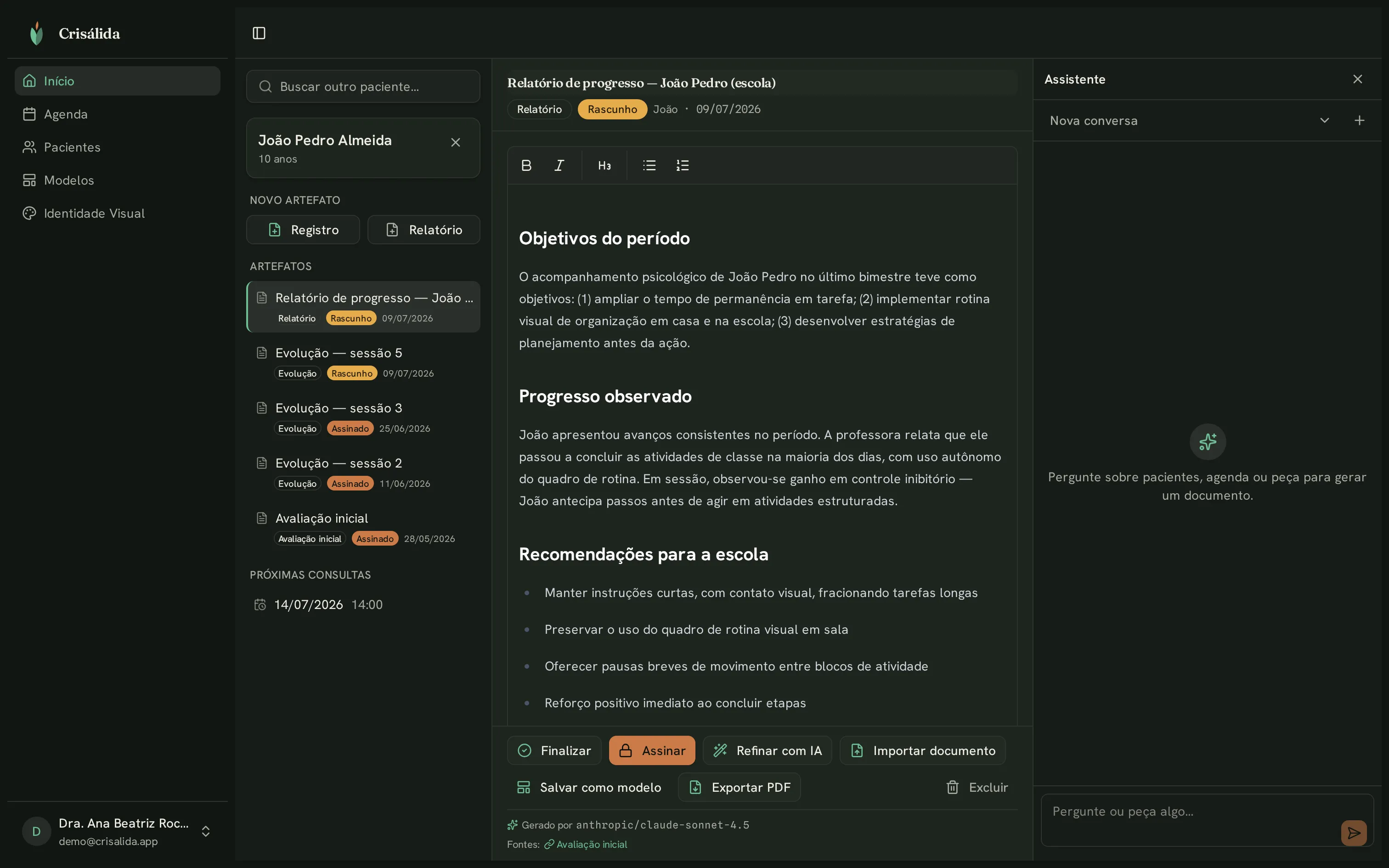Click the Rascunho status badge in header

(x=612, y=109)
